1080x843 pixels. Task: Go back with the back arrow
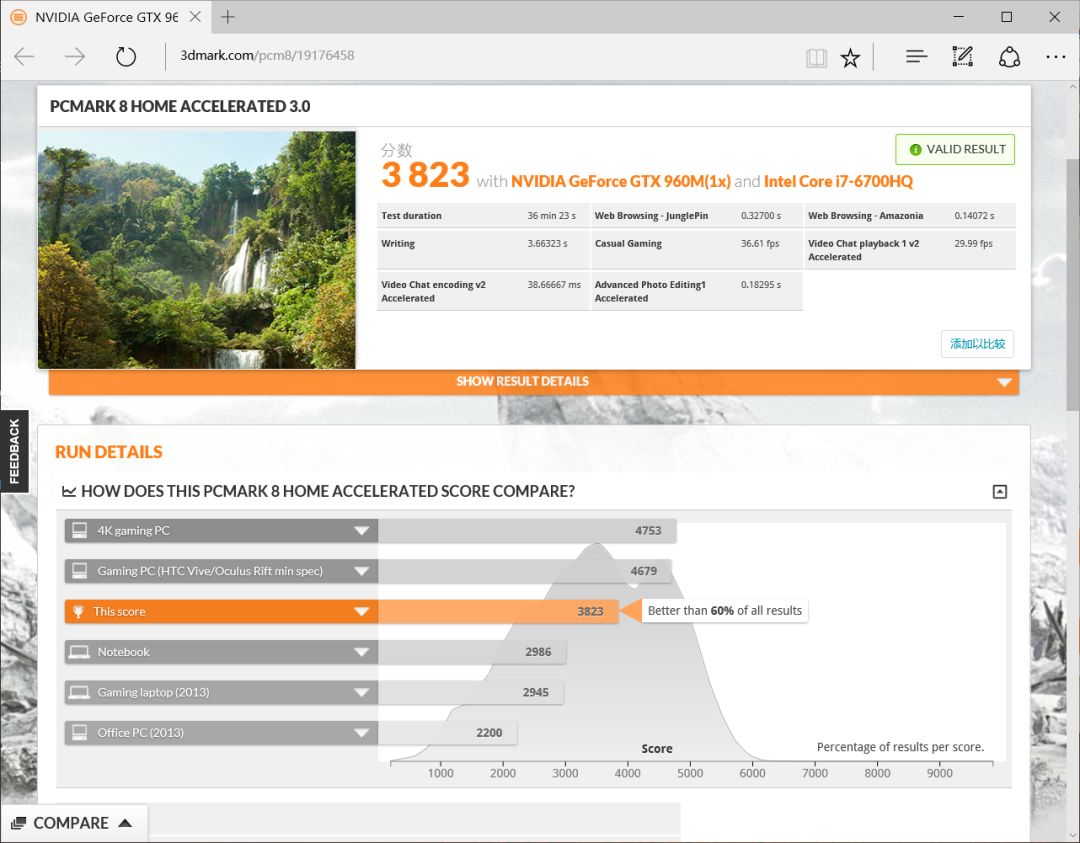coord(25,57)
